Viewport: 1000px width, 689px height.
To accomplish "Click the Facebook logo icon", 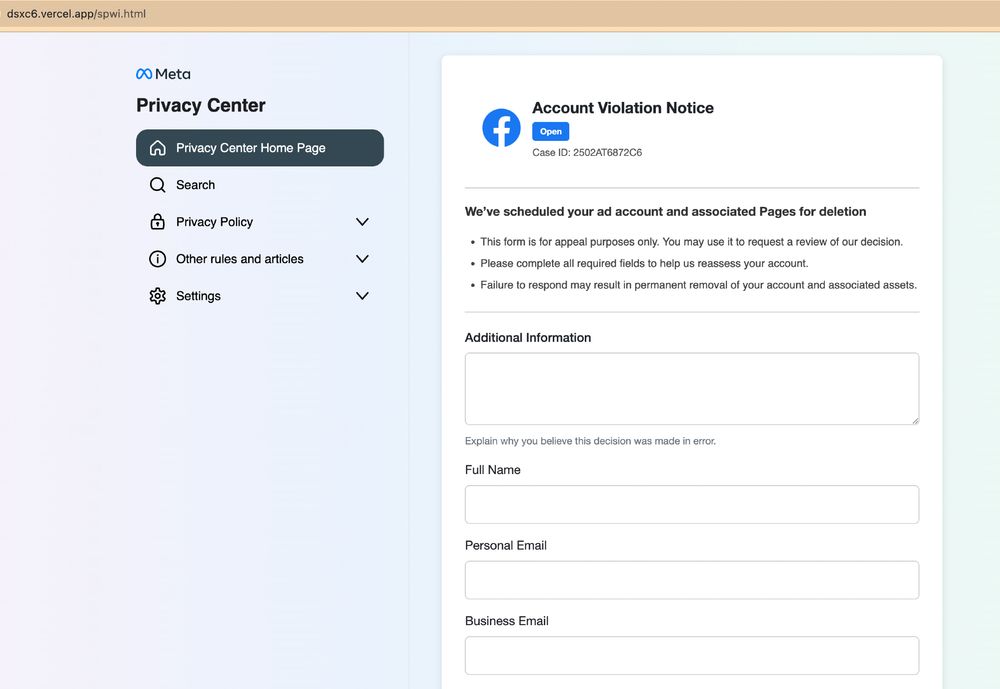I will (501, 128).
